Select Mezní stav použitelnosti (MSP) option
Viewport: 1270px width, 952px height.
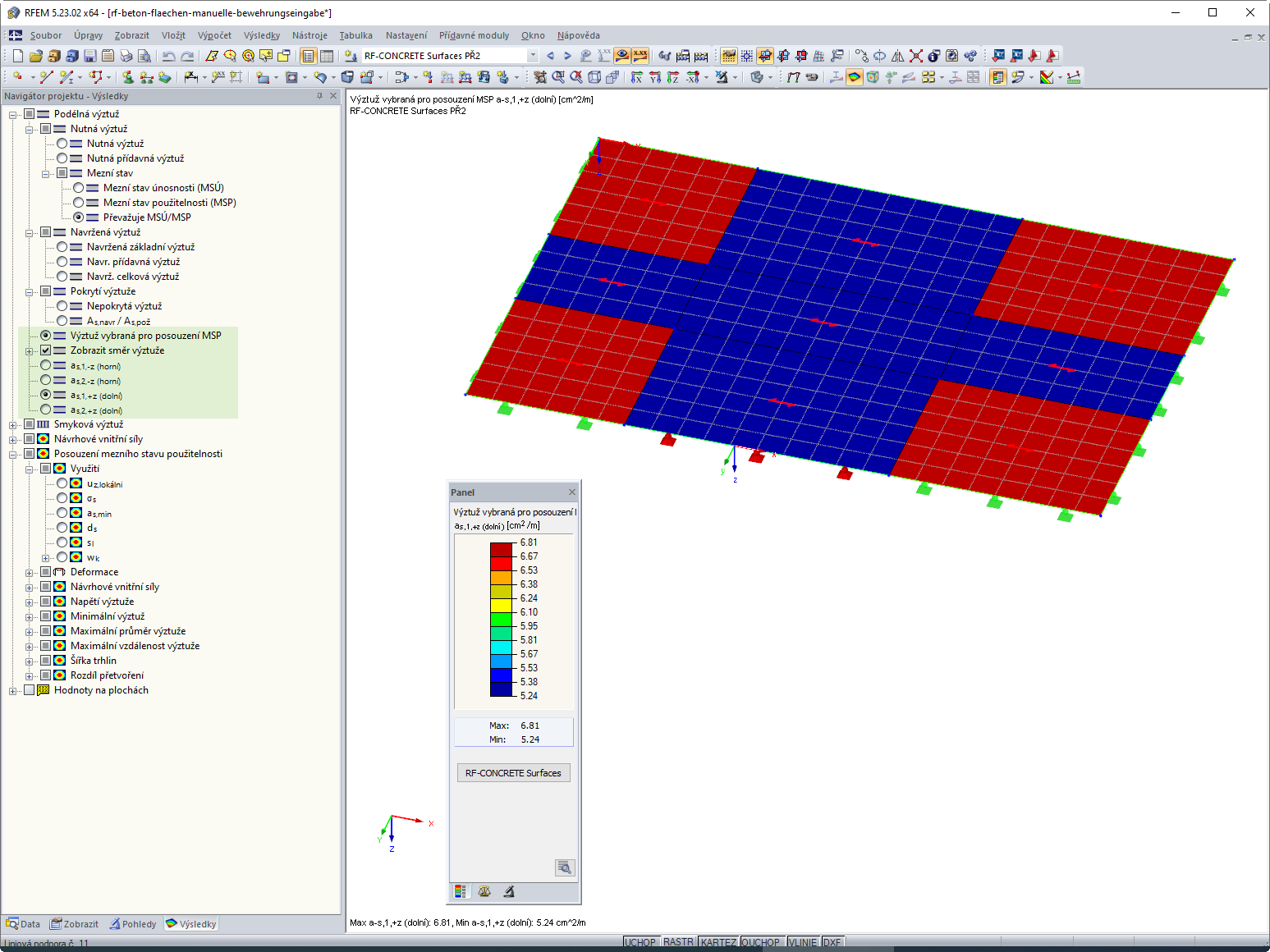(x=79, y=203)
